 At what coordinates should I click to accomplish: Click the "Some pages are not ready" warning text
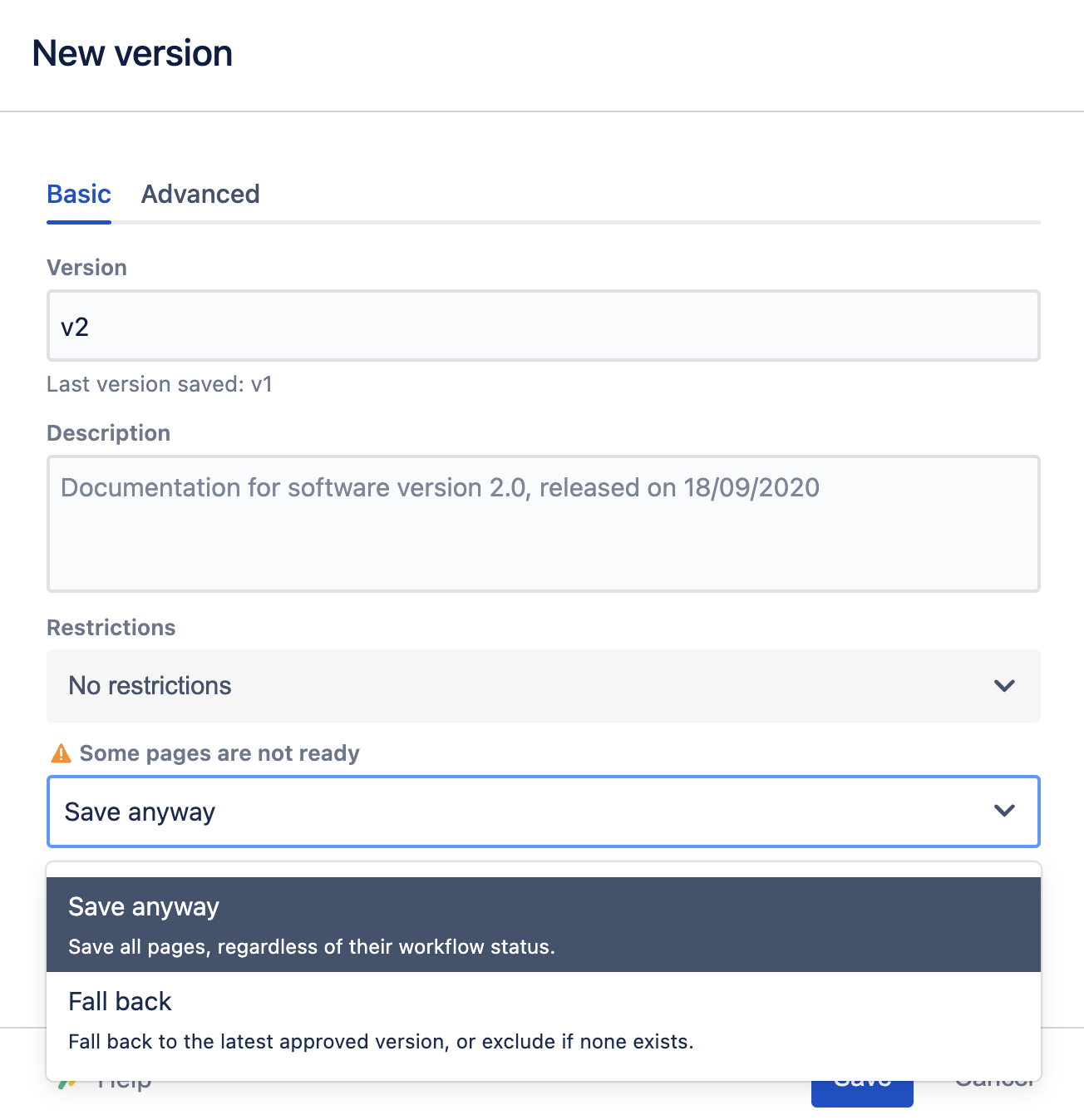(219, 753)
